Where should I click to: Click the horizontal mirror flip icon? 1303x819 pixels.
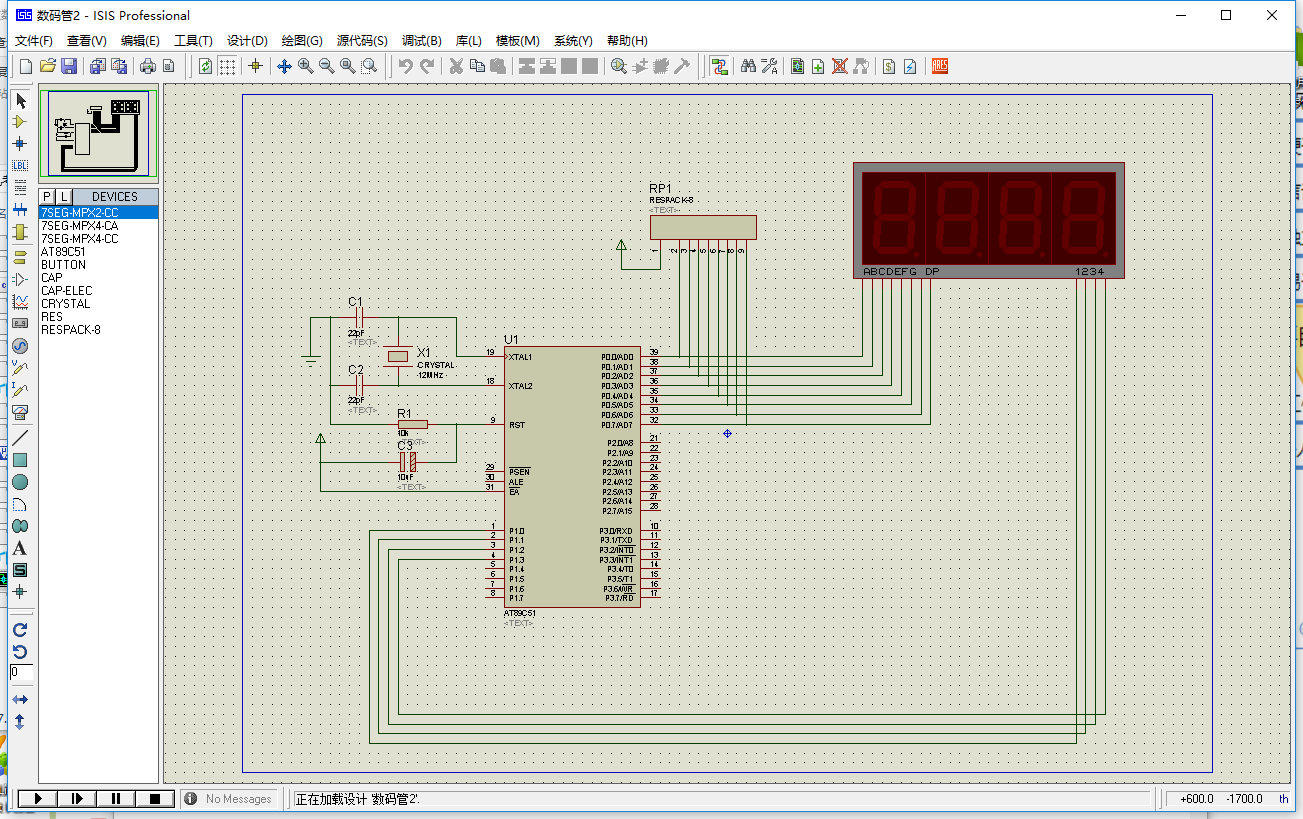point(20,699)
